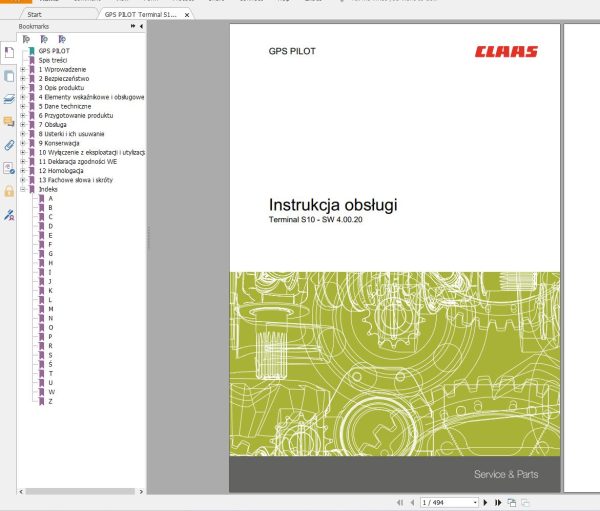The image size is (600, 511).
Task: Close the GPS PILOT Terminal tab
Action: [x=187, y=15]
